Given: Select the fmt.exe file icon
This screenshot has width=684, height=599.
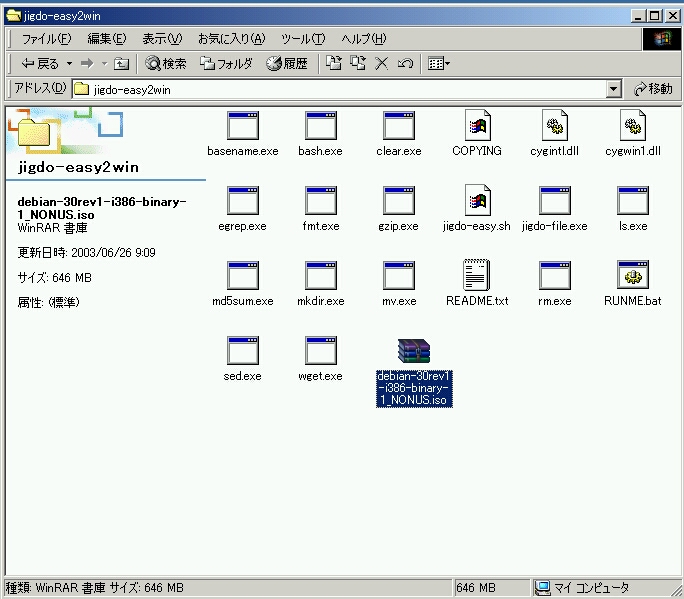Looking at the screenshot, I should 321,201.
